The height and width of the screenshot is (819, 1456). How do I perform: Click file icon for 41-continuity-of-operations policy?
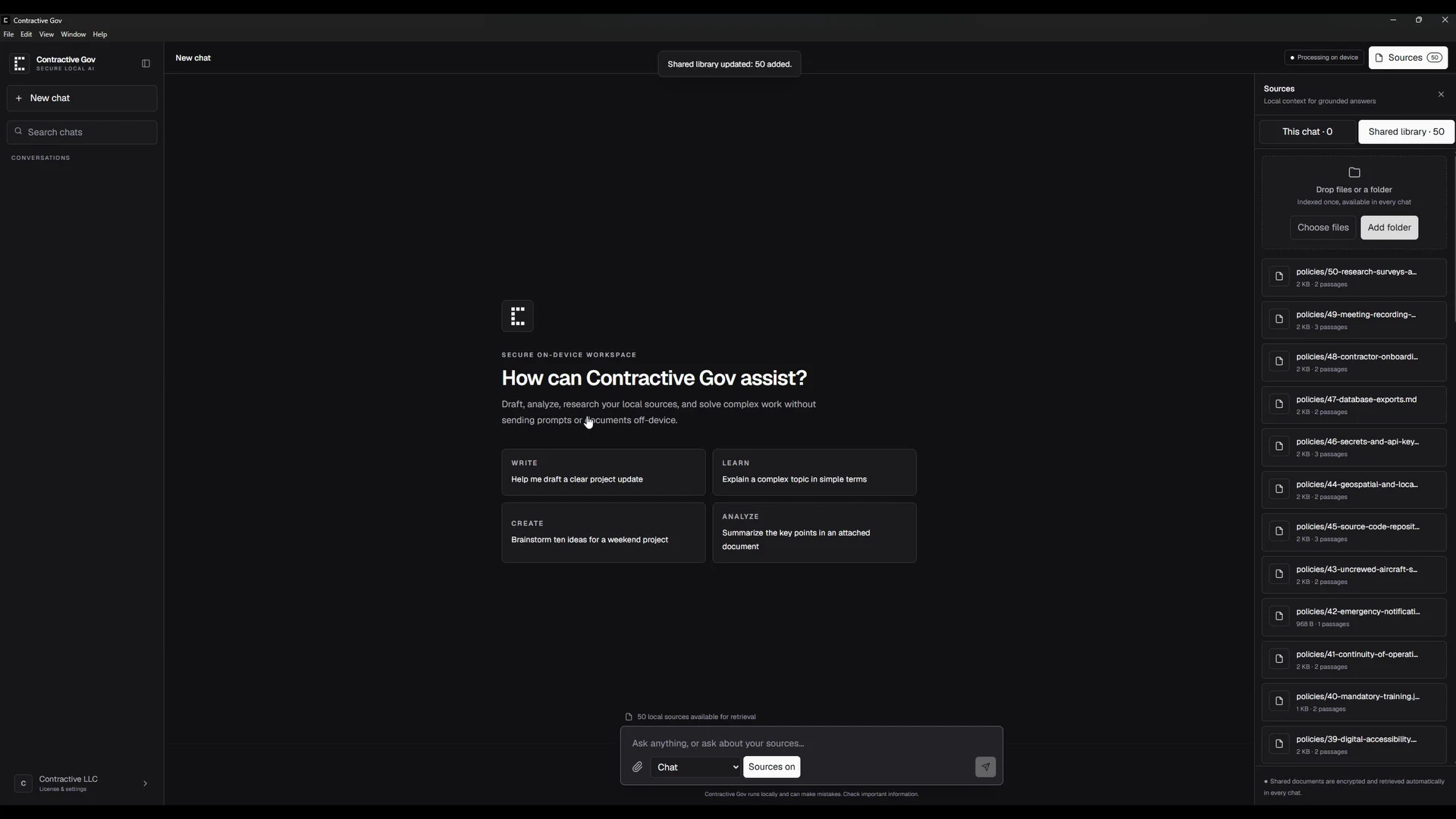click(x=1279, y=659)
